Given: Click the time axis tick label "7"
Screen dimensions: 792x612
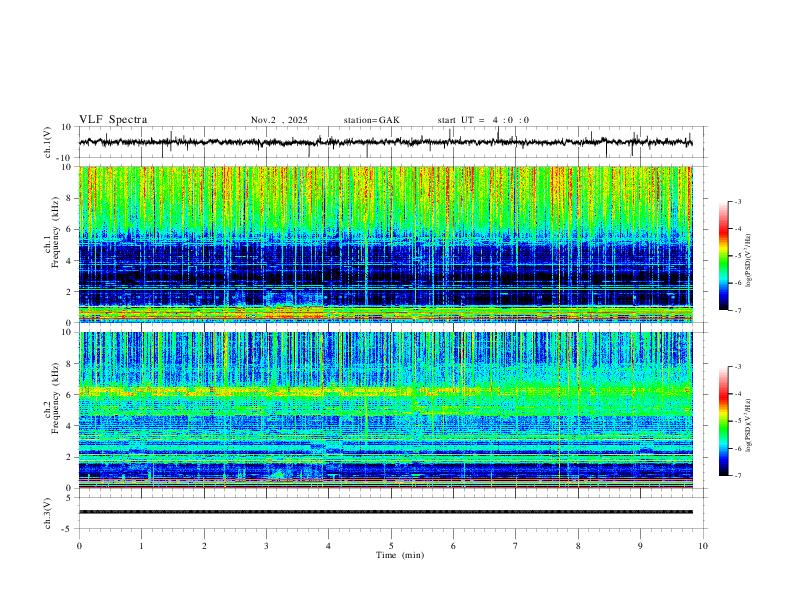Looking at the screenshot, I should 516,546.
